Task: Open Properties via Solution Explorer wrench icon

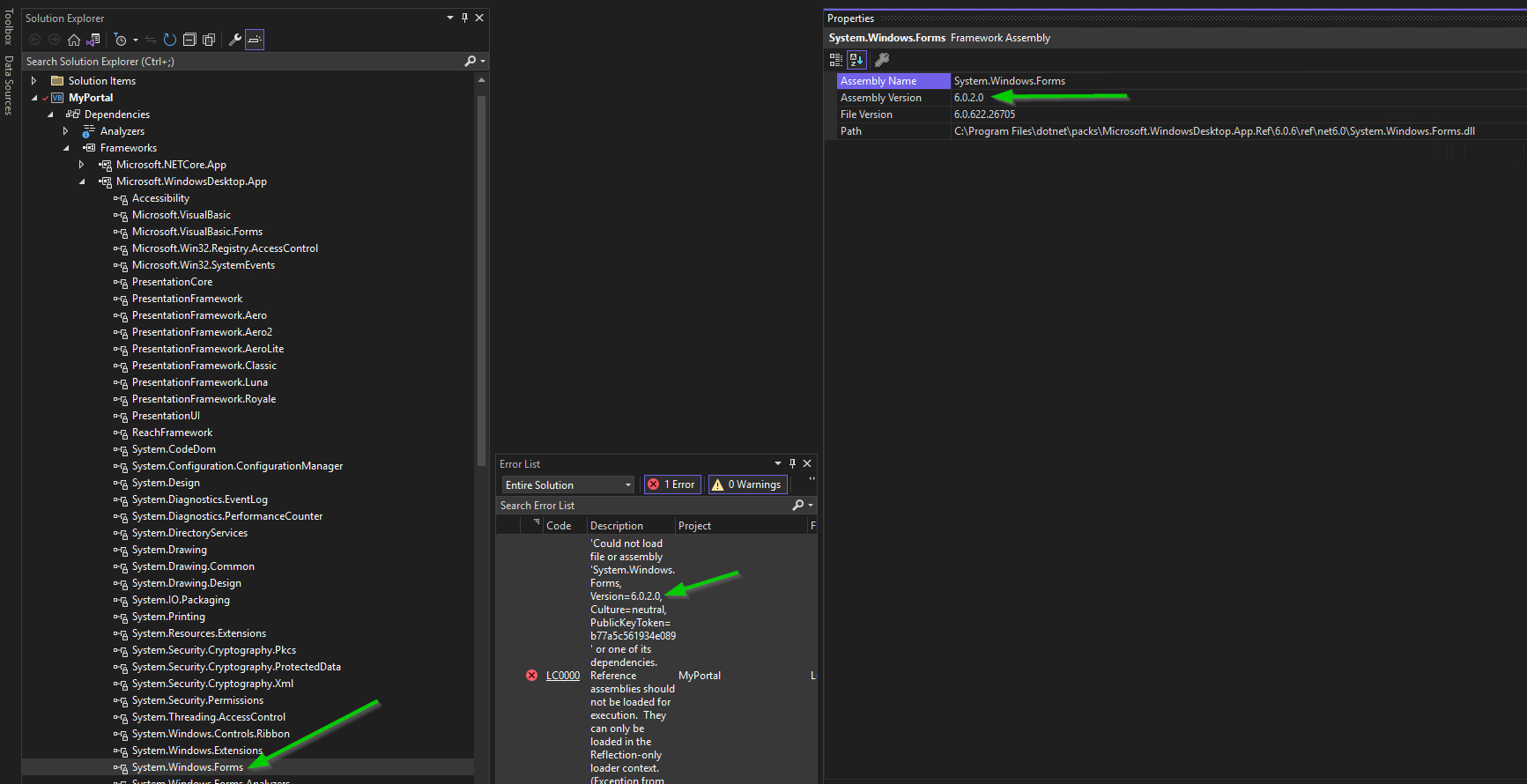Action: point(235,40)
